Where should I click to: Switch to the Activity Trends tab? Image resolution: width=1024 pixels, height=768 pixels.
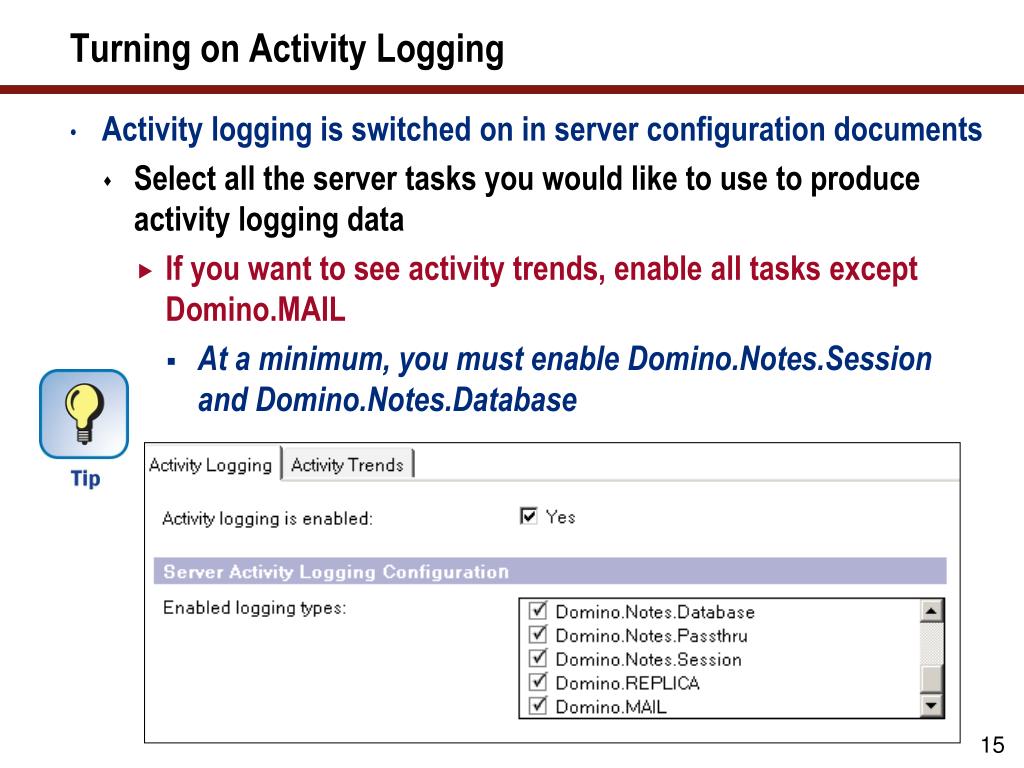(x=347, y=464)
